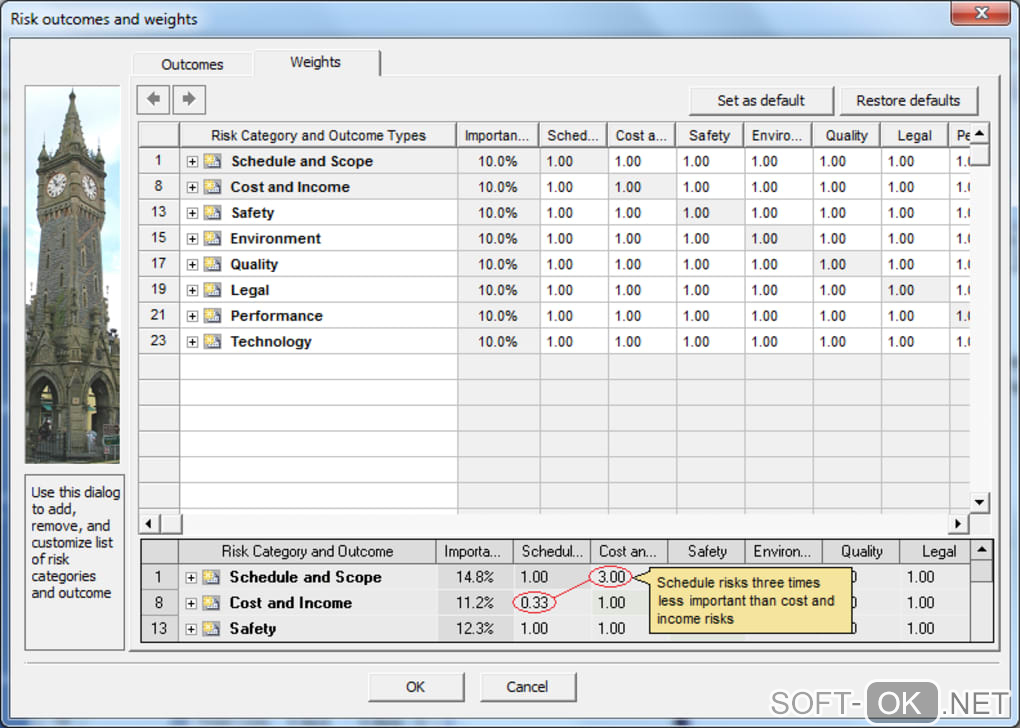
Task: Click the right arrow navigation button
Action: 189,100
